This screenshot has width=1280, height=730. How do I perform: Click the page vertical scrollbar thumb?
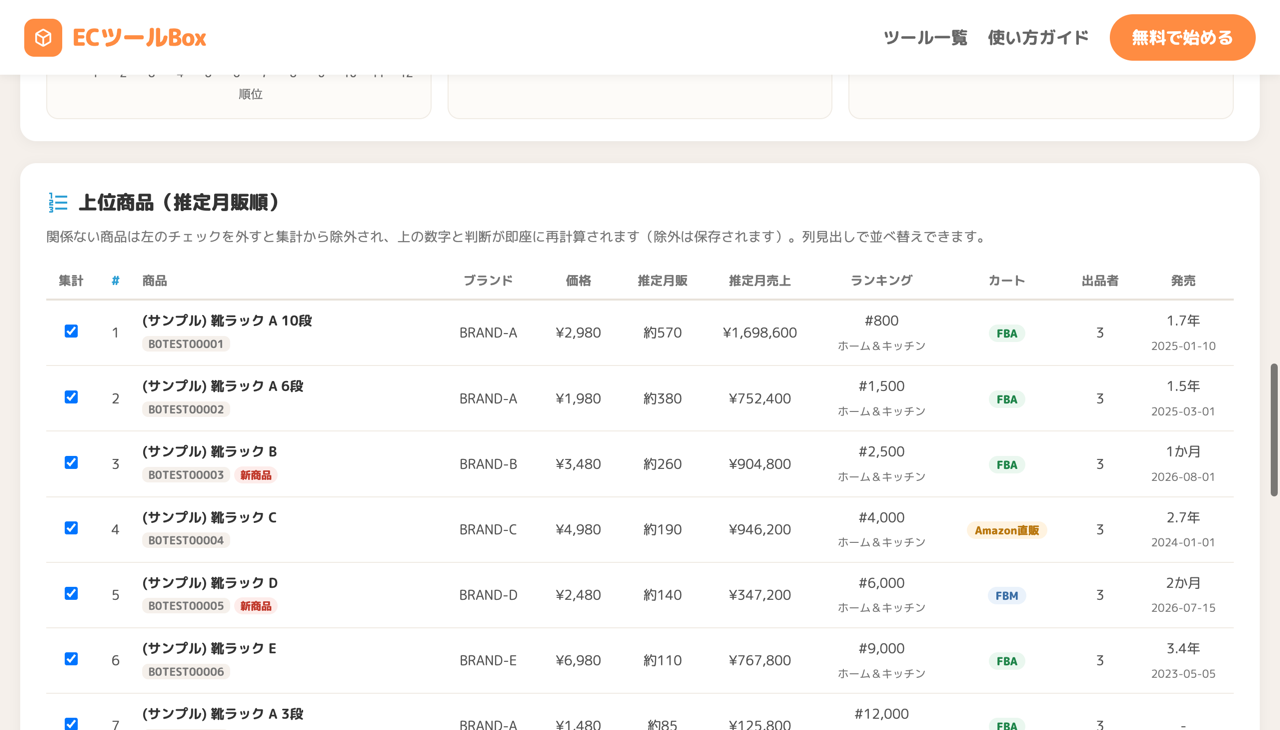coord(1274,430)
